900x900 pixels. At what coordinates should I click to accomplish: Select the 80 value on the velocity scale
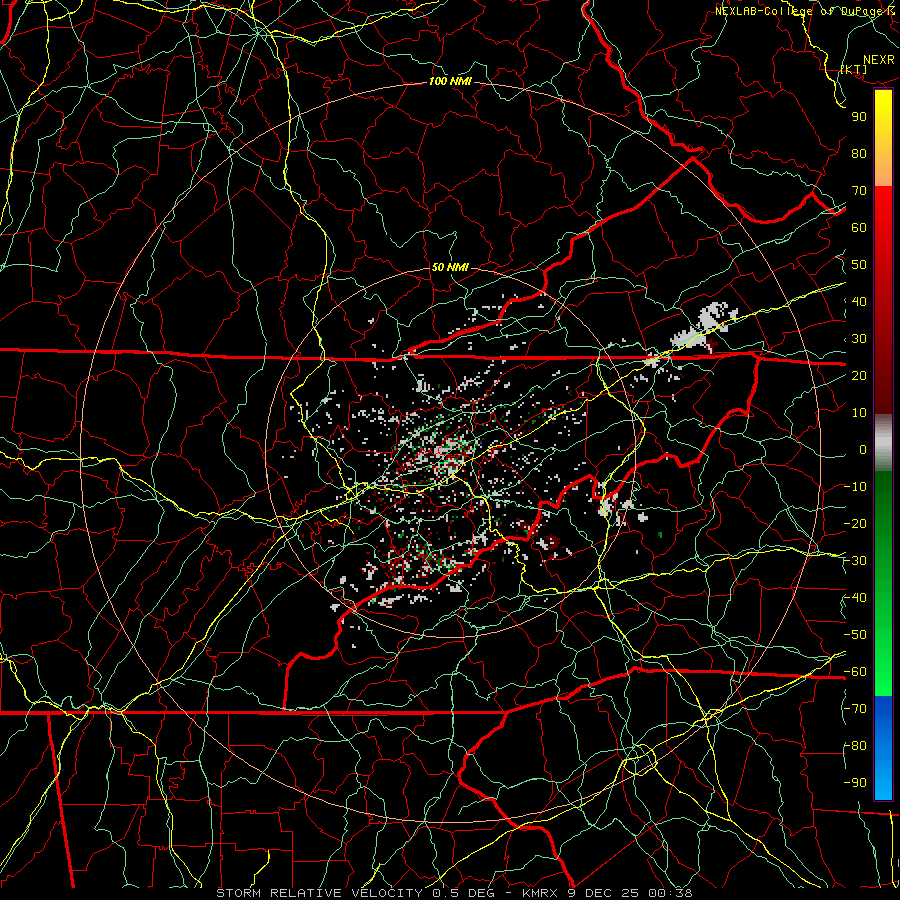point(859,153)
